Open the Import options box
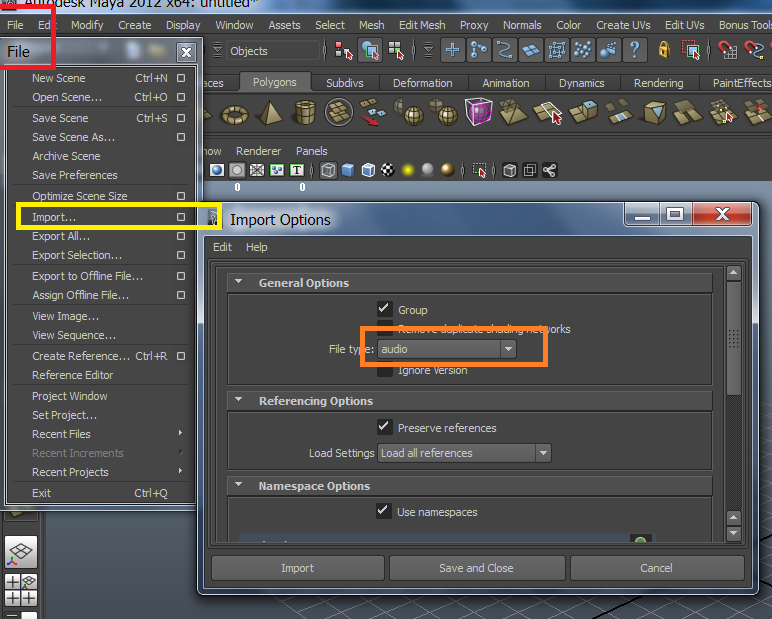This screenshot has height=619, width=772. [181, 217]
